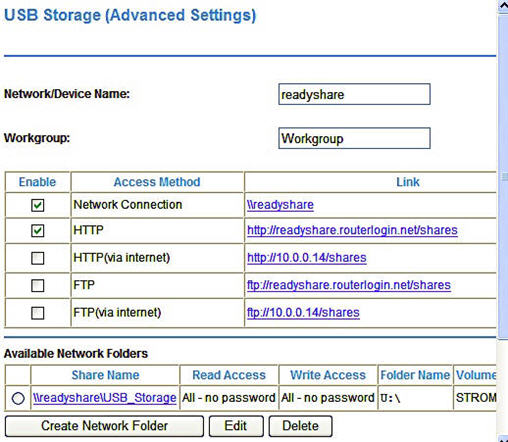
Task: Click the Delete button
Action: click(300, 426)
